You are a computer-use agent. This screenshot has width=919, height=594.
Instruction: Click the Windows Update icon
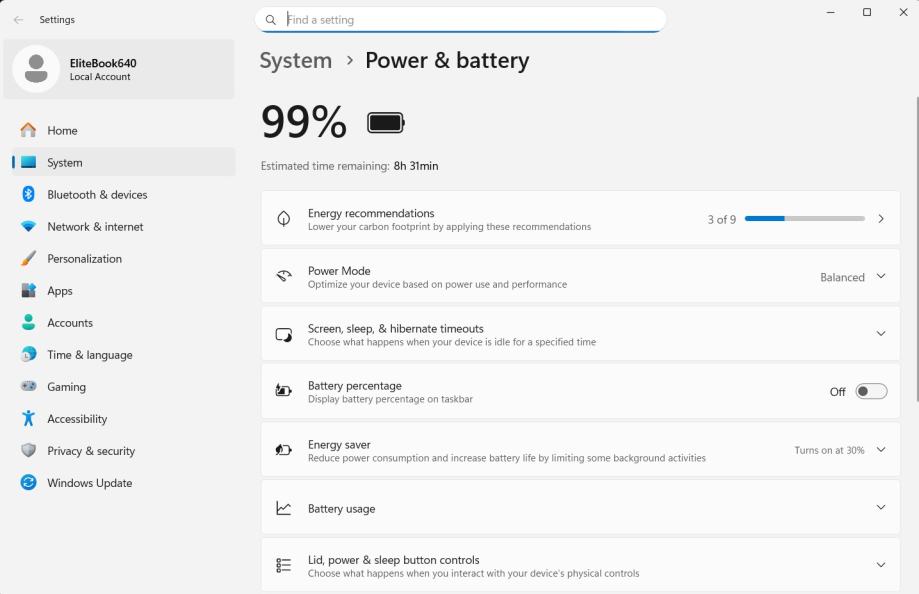point(28,483)
